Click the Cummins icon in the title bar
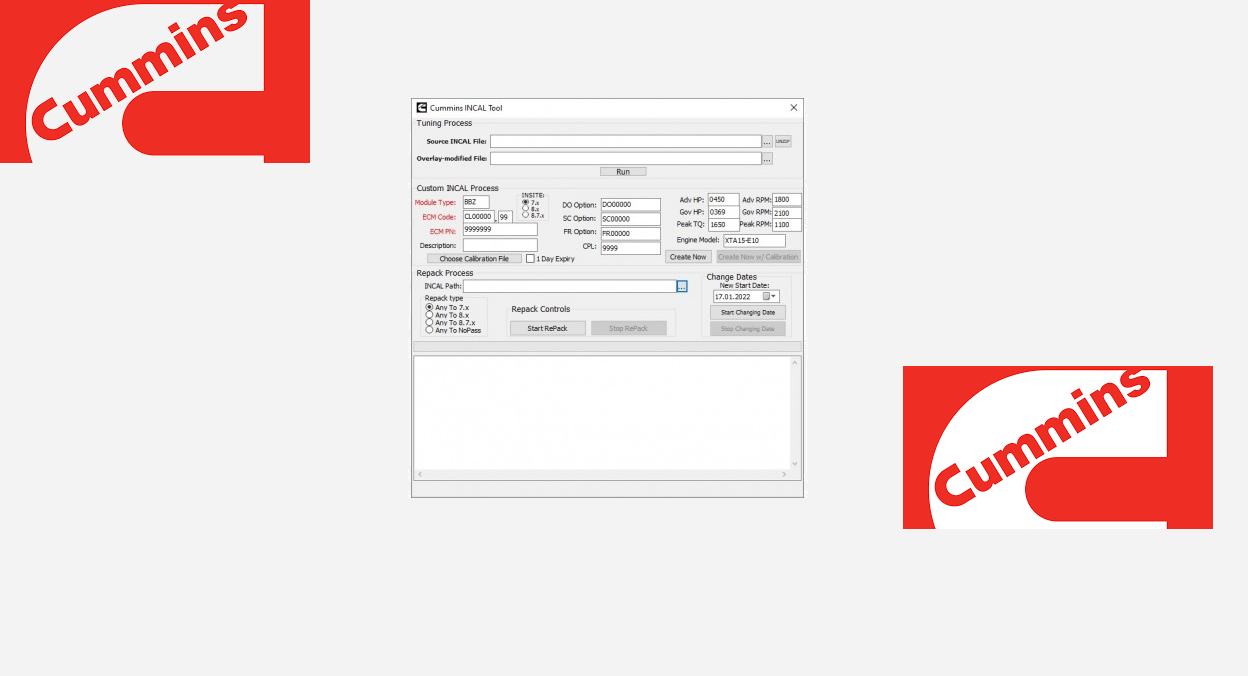 tap(422, 107)
